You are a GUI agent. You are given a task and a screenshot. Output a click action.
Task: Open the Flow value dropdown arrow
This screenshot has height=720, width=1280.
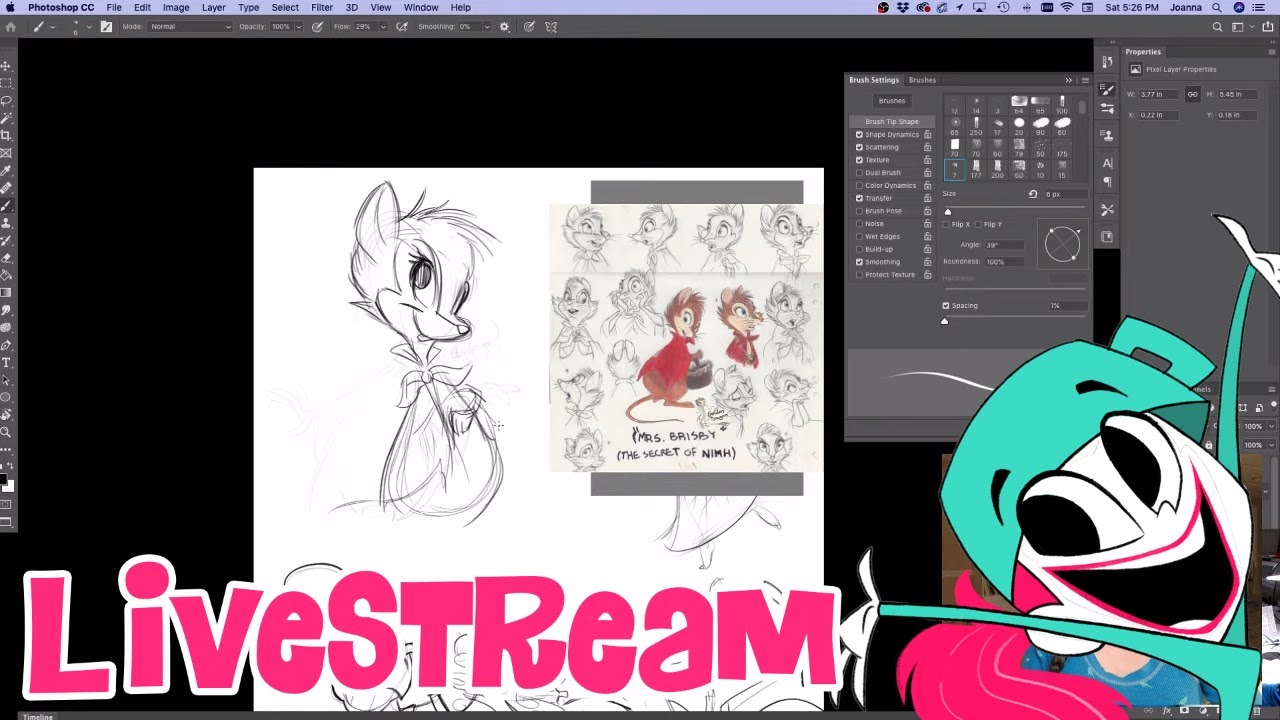tap(383, 27)
